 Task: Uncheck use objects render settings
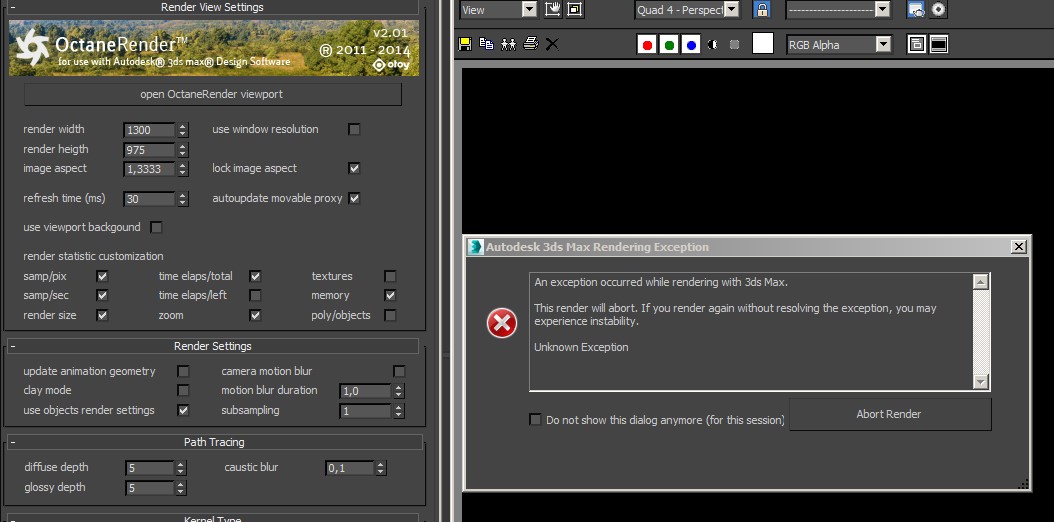click(x=183, y=410)
